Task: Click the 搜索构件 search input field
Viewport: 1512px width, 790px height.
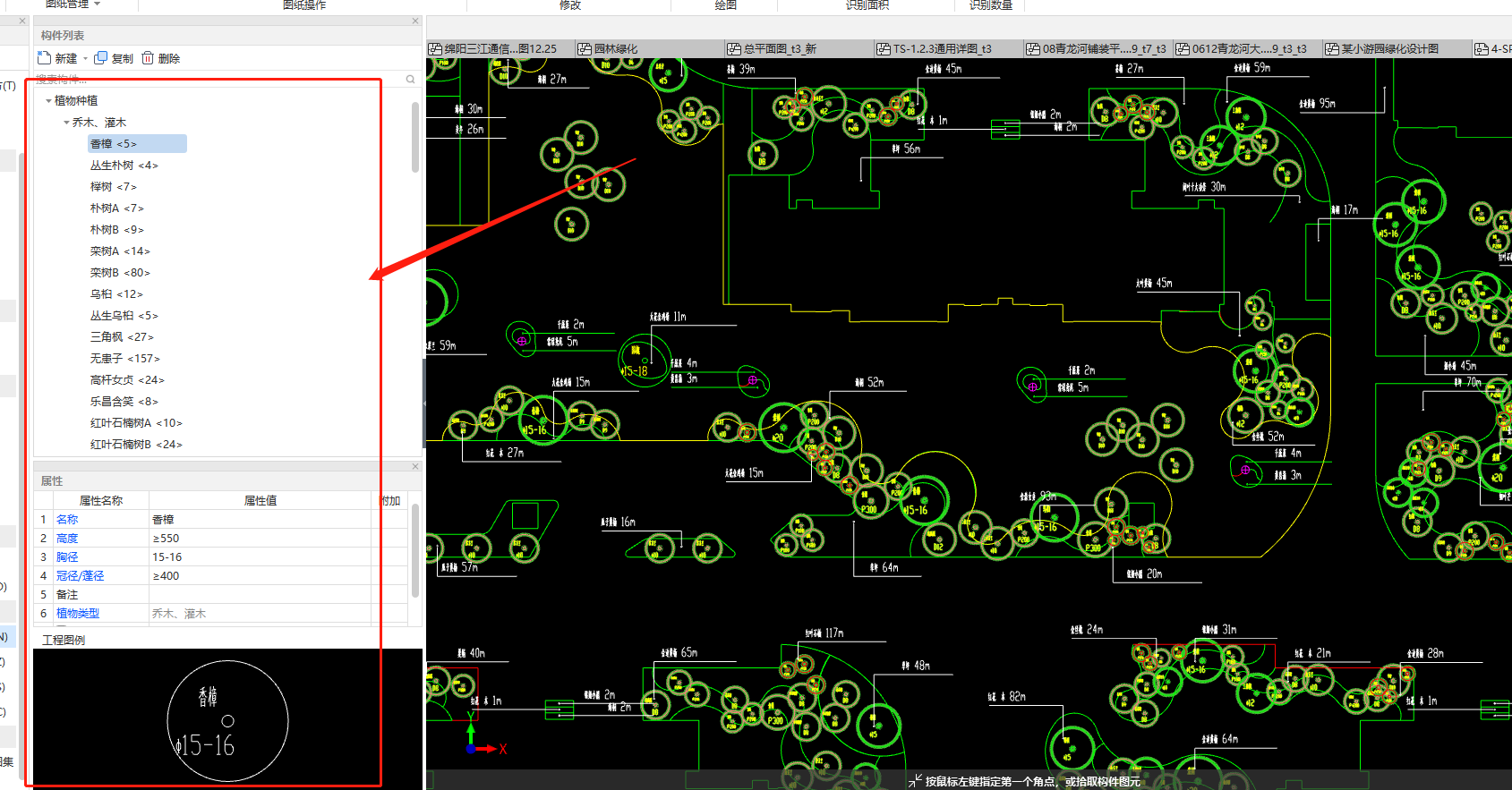Action: click(215, 80)
